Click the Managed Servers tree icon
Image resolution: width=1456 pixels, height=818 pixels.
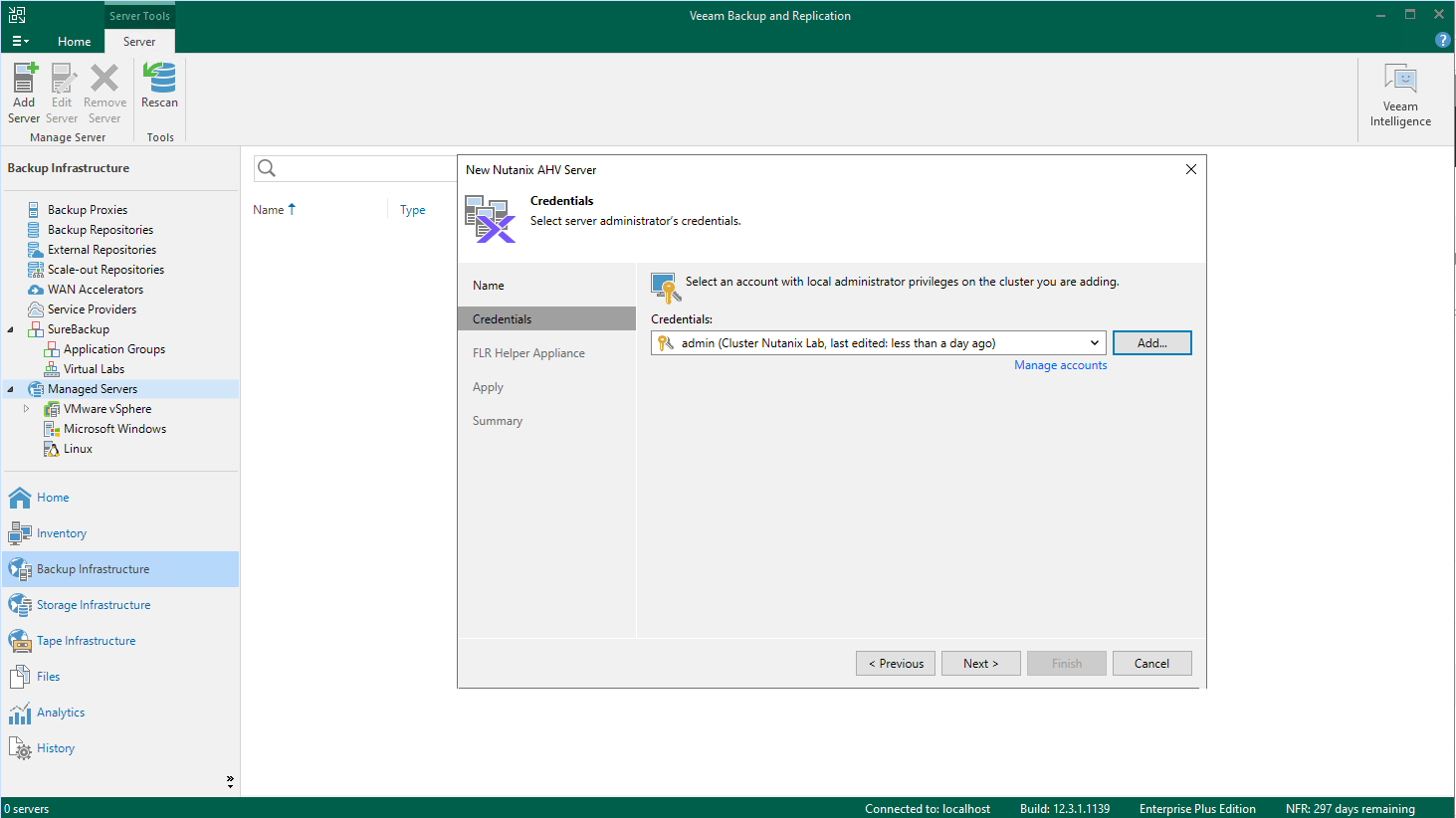[35, 389]
